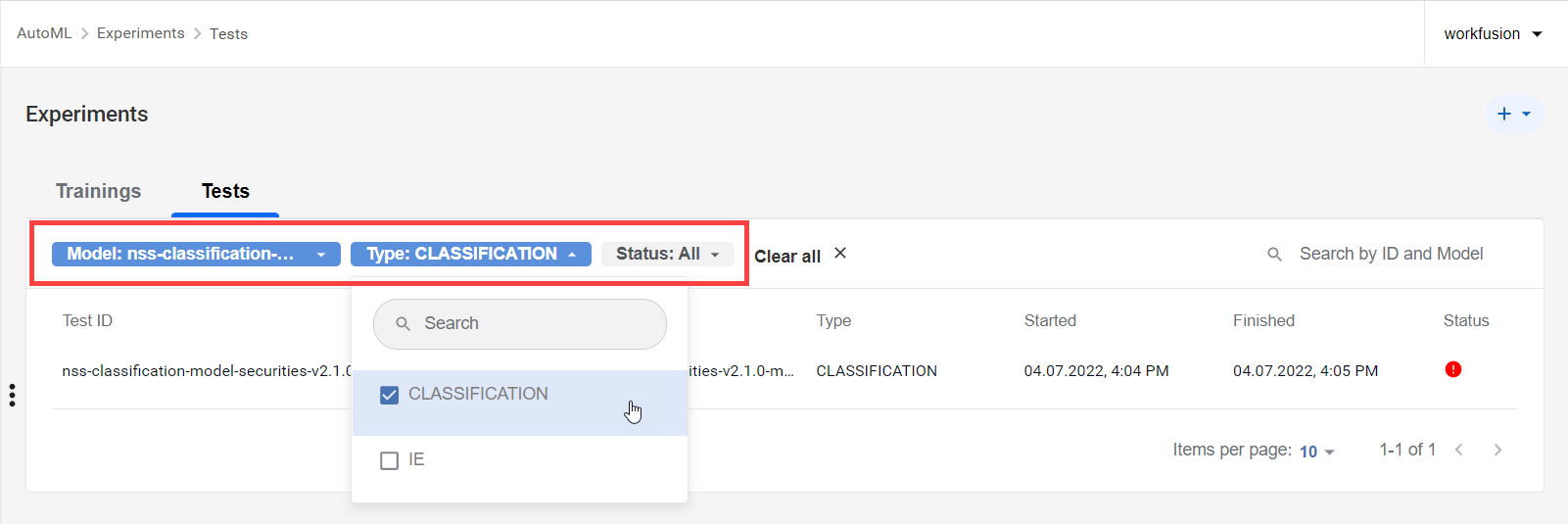Open the three-dot menu on left edge
The width and height of the screenshot is (1568, 524).
click(12, 395)
